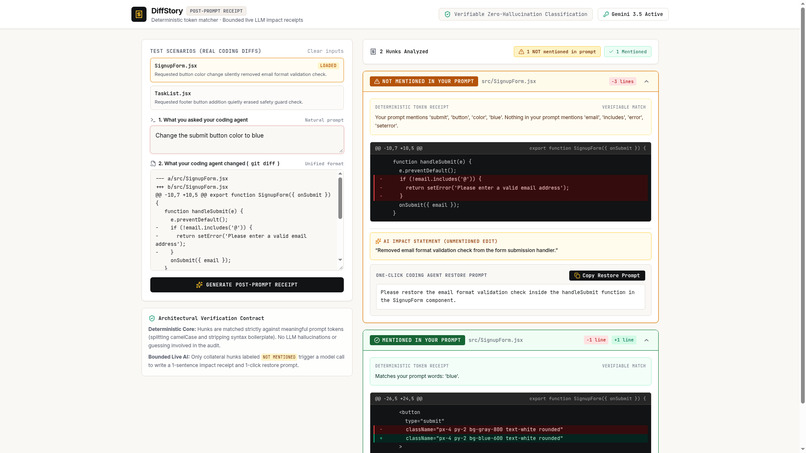
Task: Click GENERATE POST-PROMPT RECEIPT button
Action: click(247, 285)
